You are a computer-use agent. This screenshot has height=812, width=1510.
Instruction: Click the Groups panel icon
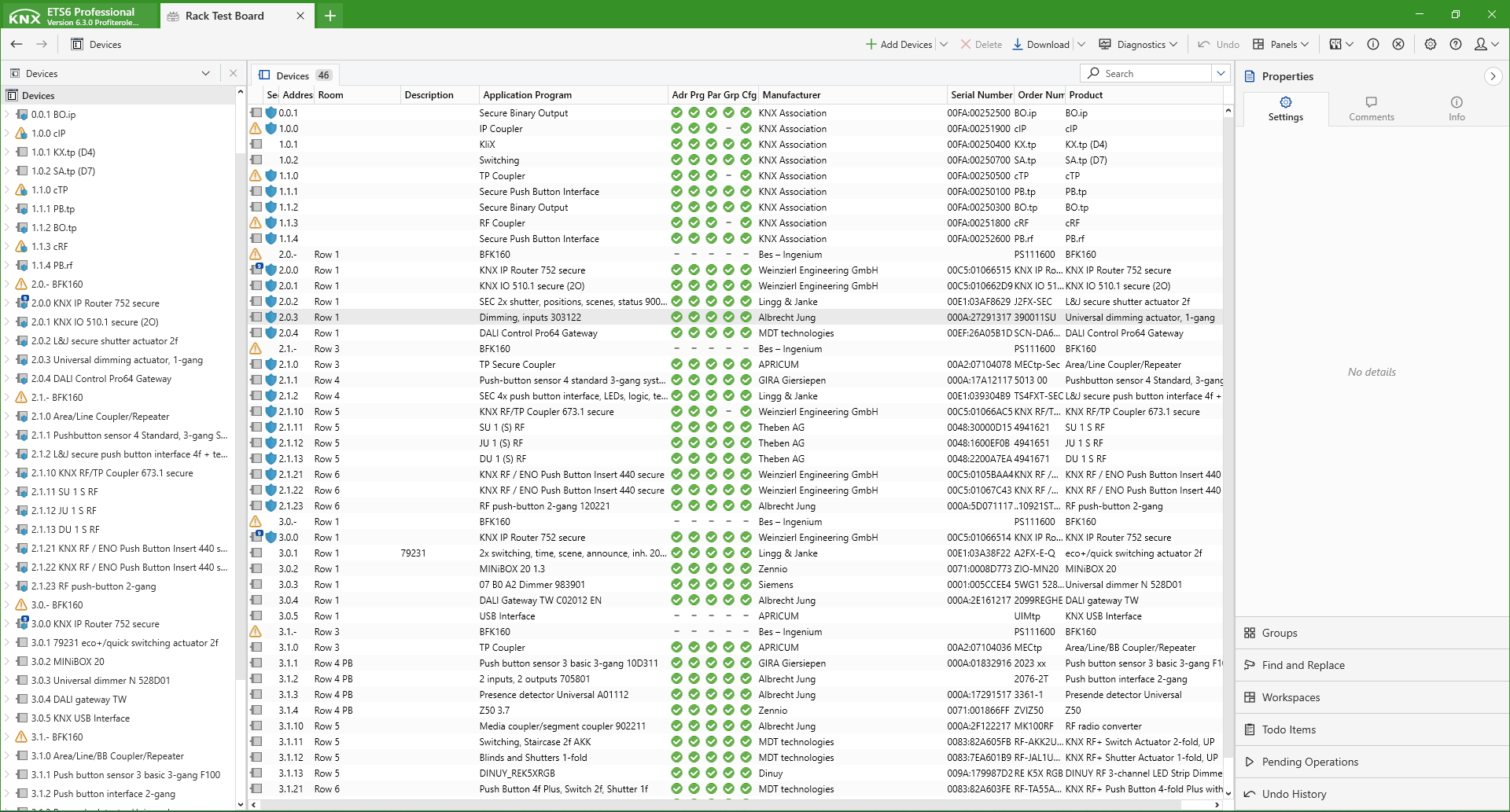1250,633
